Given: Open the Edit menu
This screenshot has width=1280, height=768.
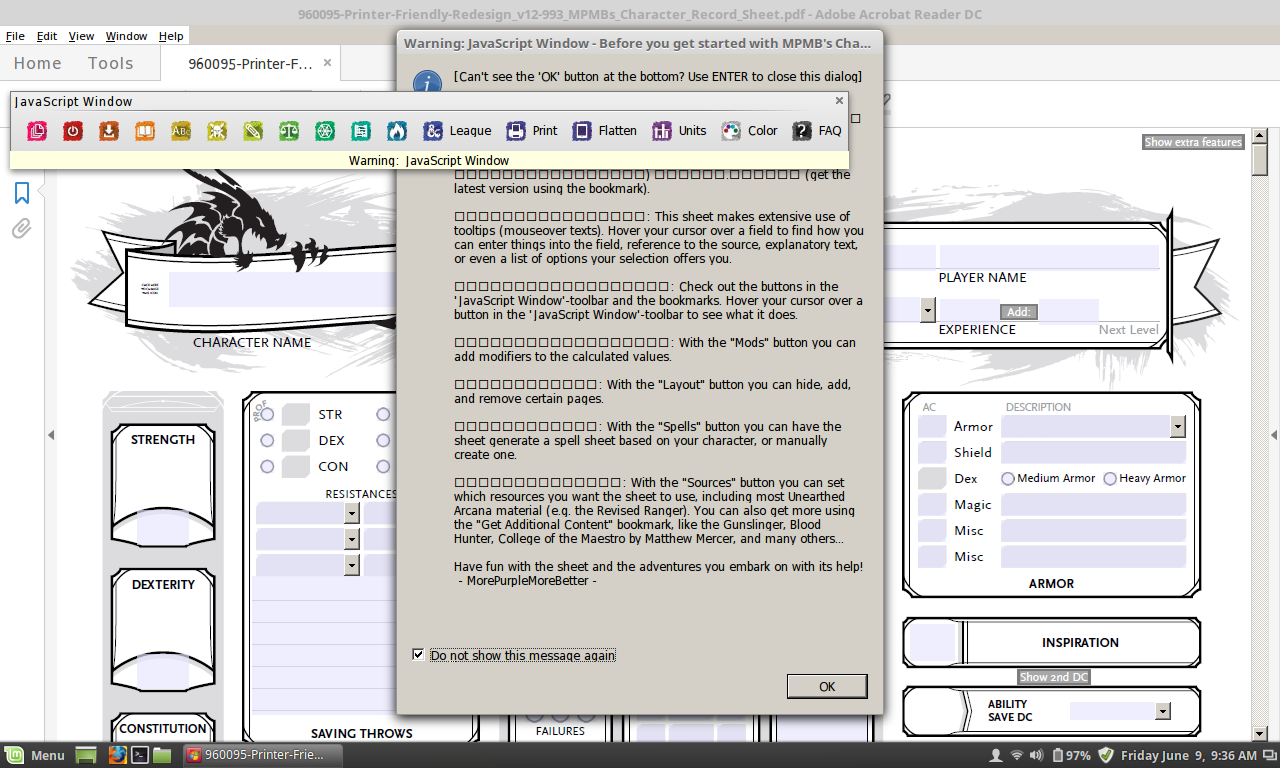Looking at the screenshot, I should pos(47,36).
